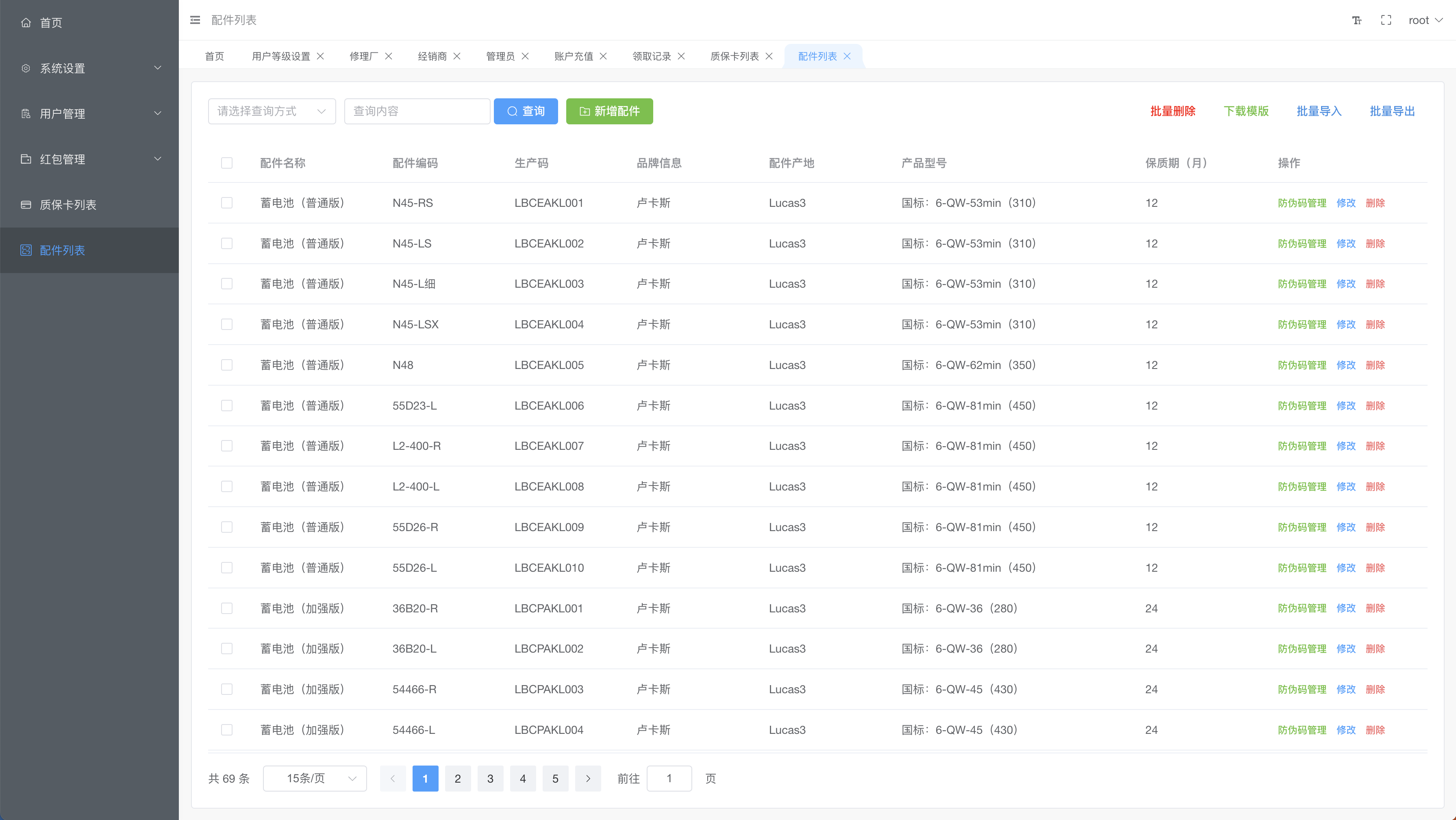1456x820 pixels.
Task: Click the 批量导入 link
Action: 1319,111
